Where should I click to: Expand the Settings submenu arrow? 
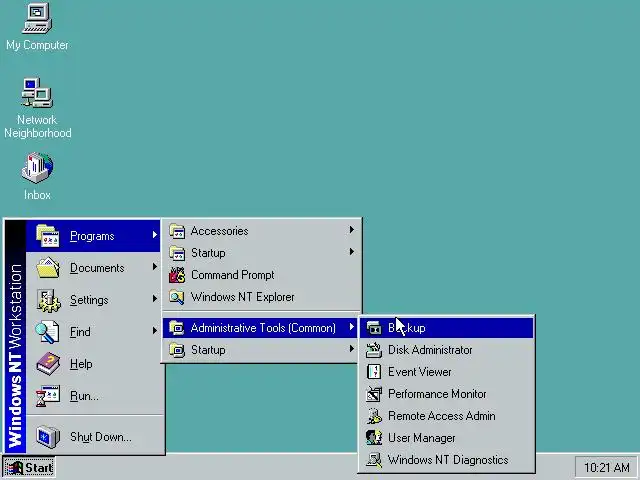(x=155, y=298)
